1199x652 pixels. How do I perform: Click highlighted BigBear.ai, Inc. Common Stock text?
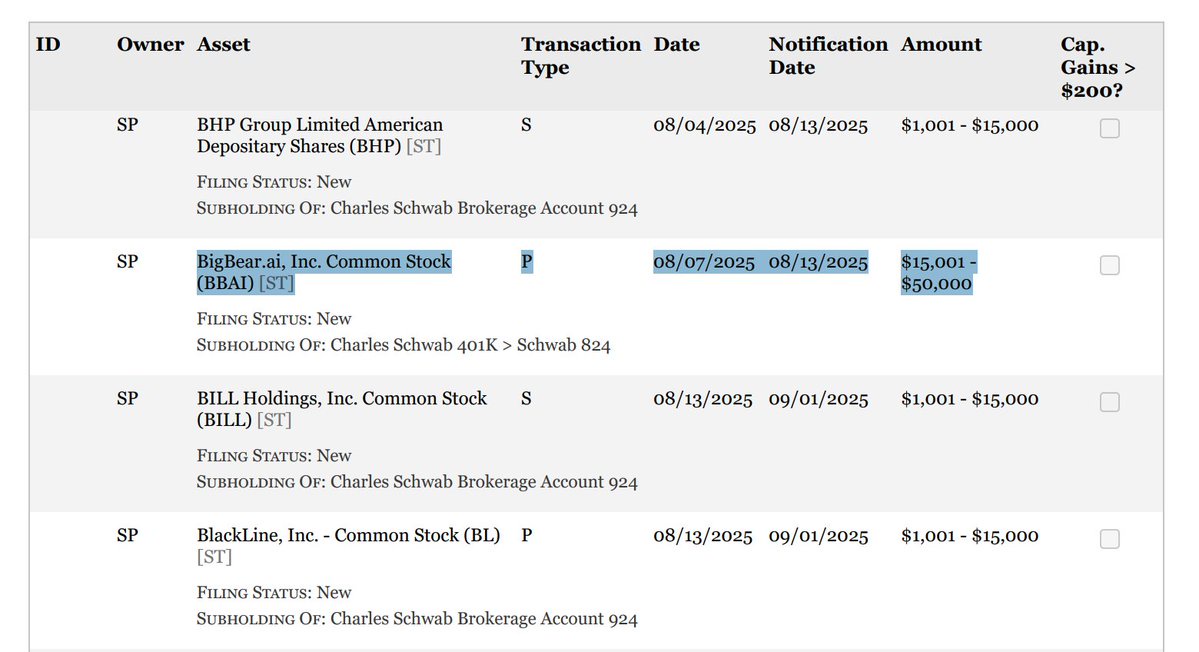[x=323, y=262]
